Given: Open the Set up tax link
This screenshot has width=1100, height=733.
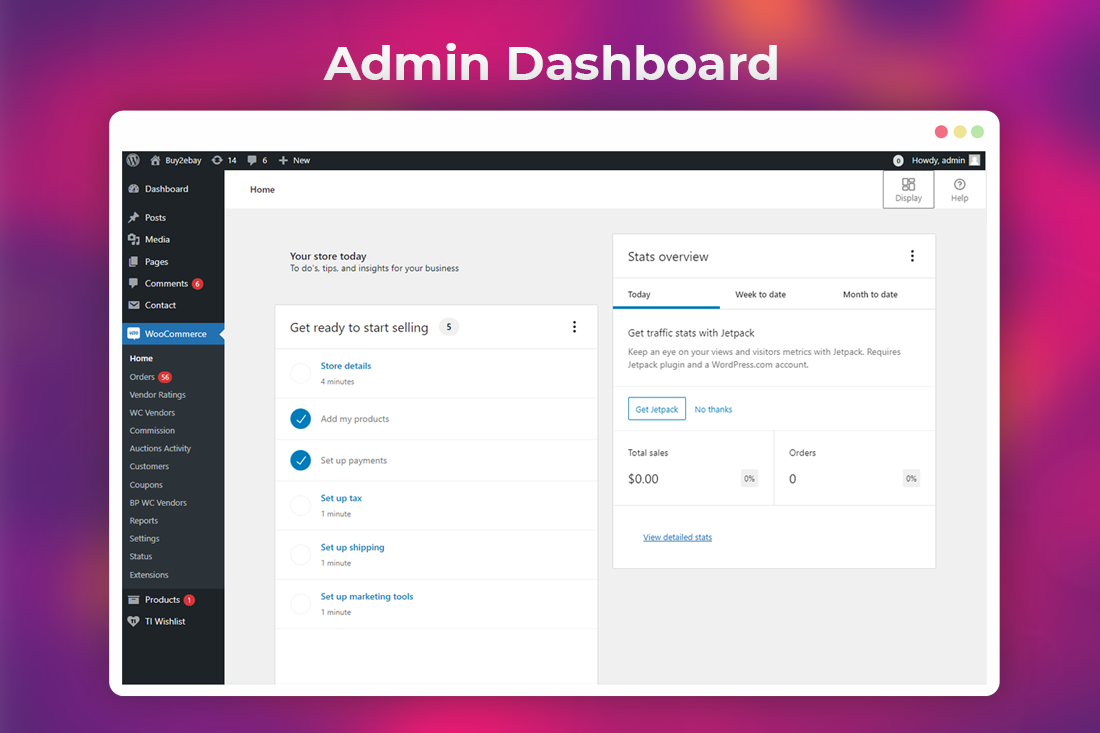Looking at the screenshot, I should pos(341,498).
